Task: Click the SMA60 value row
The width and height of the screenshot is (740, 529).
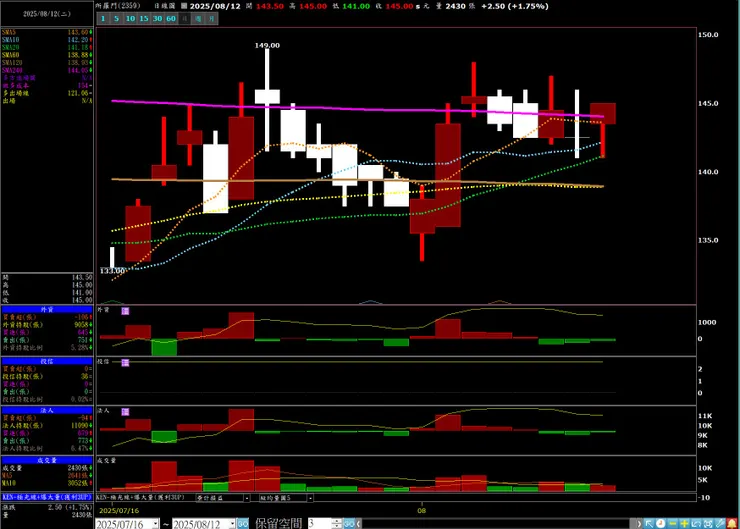Action: [x=47, y=55]
